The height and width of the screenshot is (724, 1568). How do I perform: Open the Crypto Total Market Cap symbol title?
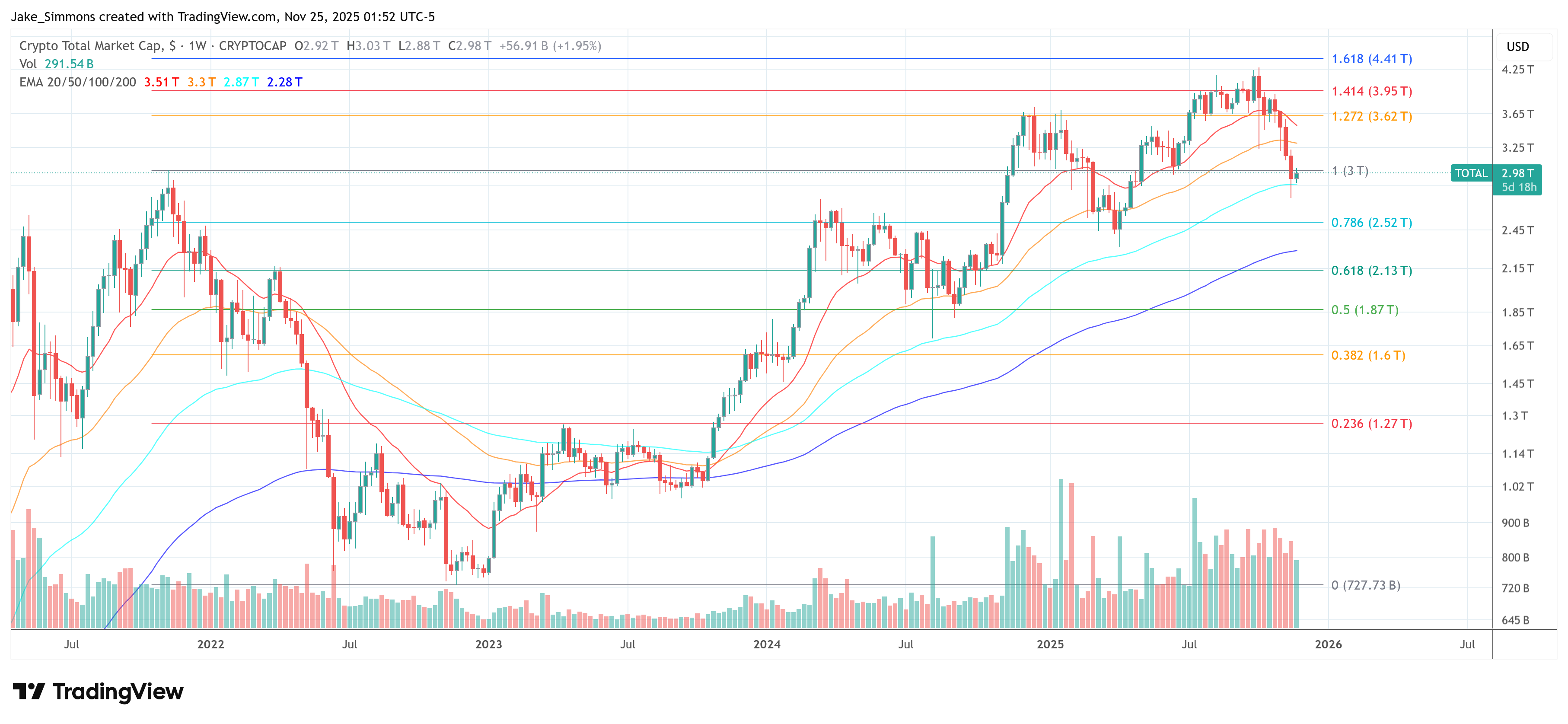pyautogui.click(x=91, y=46)
